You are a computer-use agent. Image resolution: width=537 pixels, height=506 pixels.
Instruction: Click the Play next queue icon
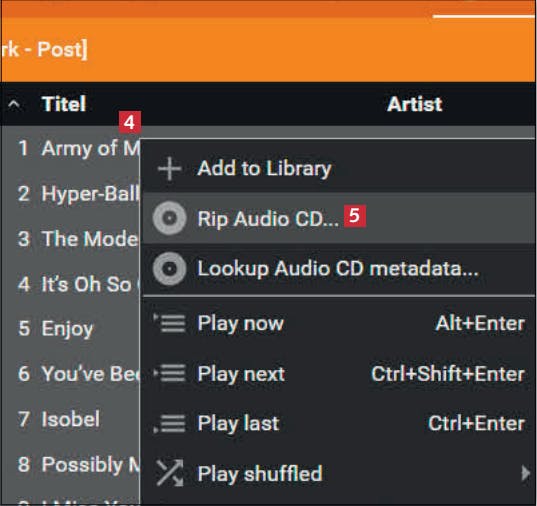click(x=170, y=373)
